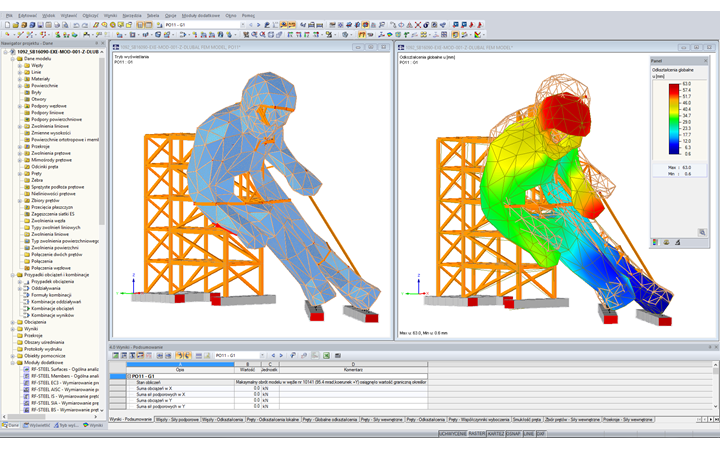Click the last icon in results table toolbar
Image resolution: width=720 pixels, height=450 pixels.
338,355
